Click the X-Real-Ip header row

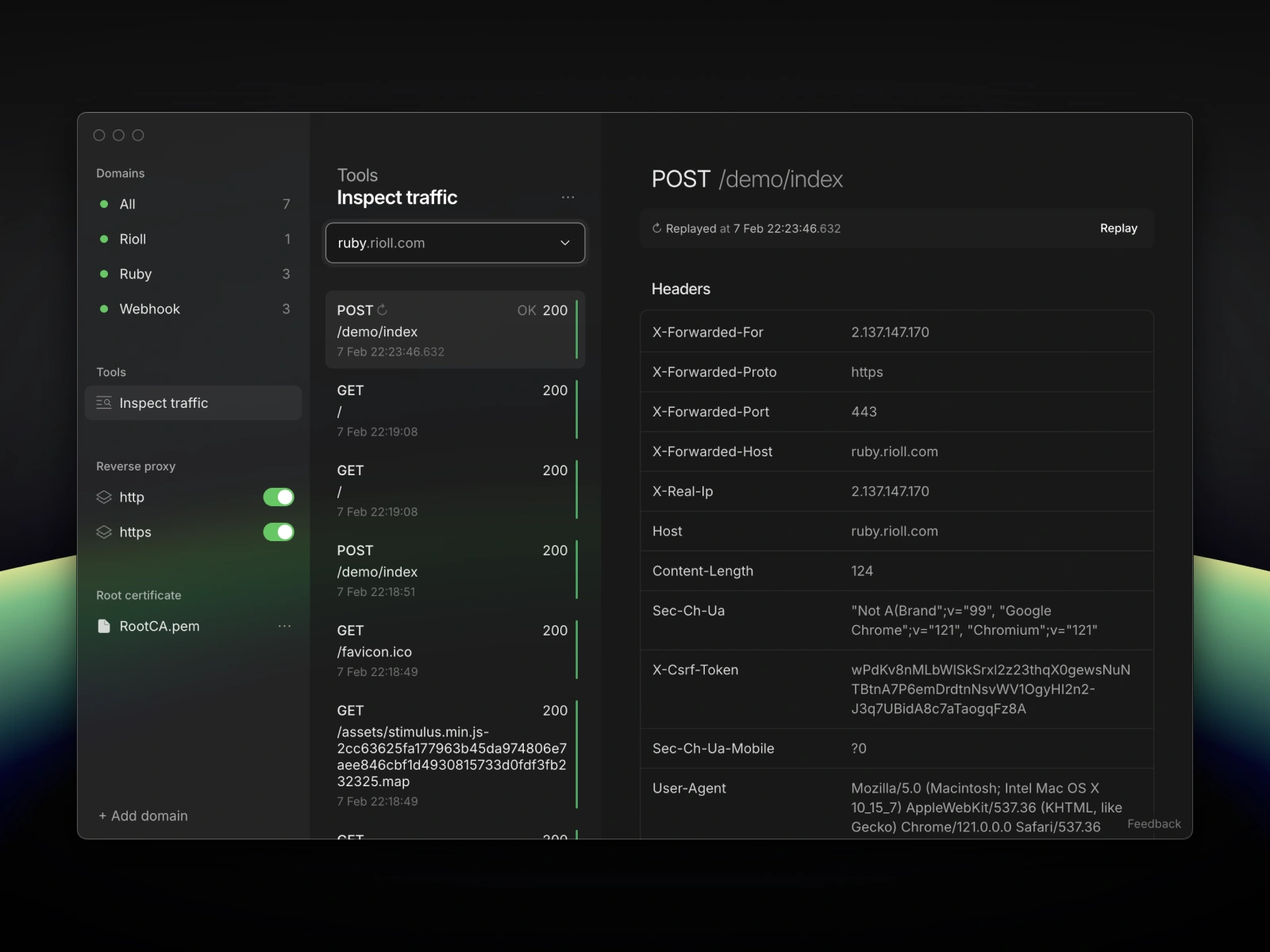[897, 491]
